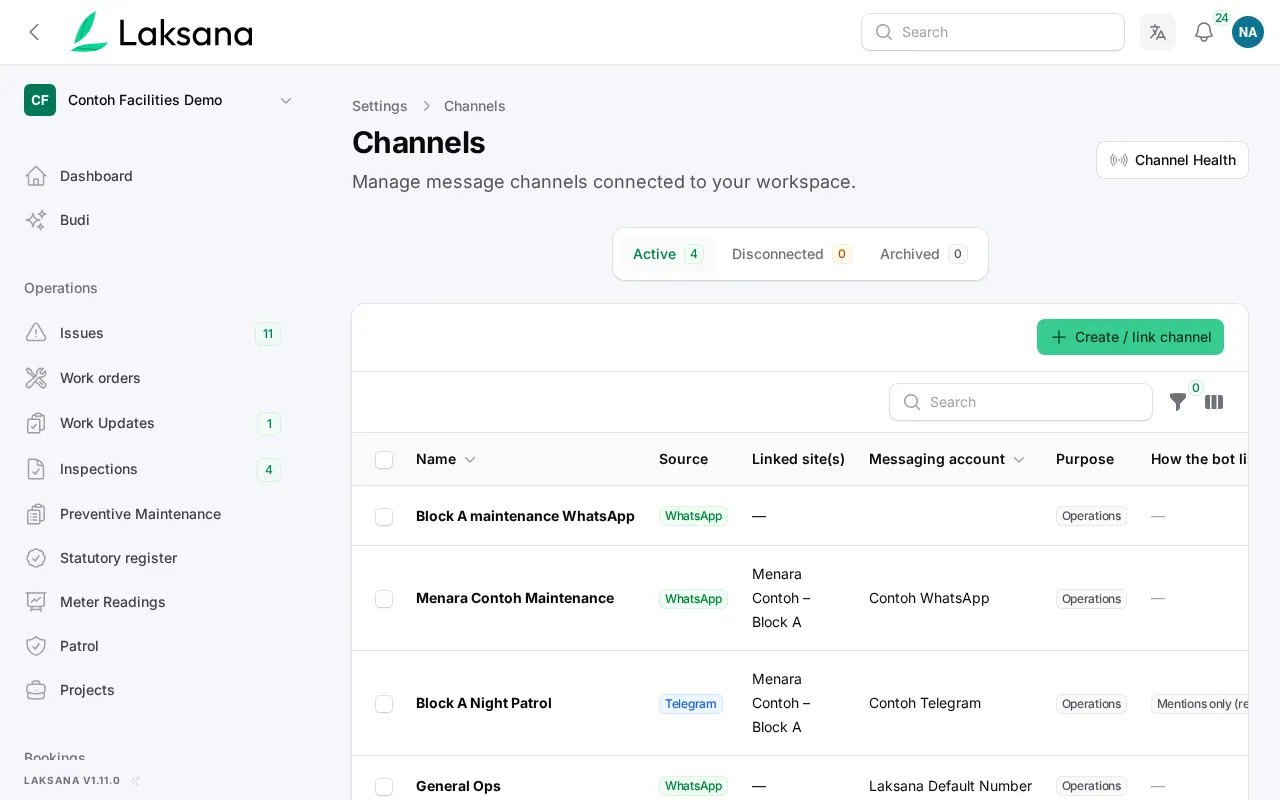Open the language translate icon
1280x800 pixels.
(x=1158, y=32)
